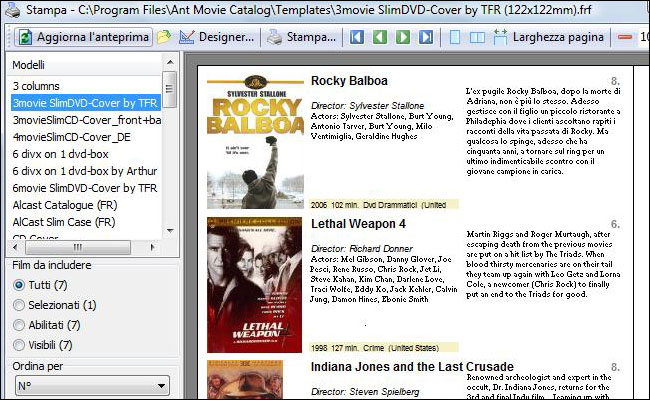Screen dimensions: 650x400
Task: Switch to two-page view
Action: point(477,37)
